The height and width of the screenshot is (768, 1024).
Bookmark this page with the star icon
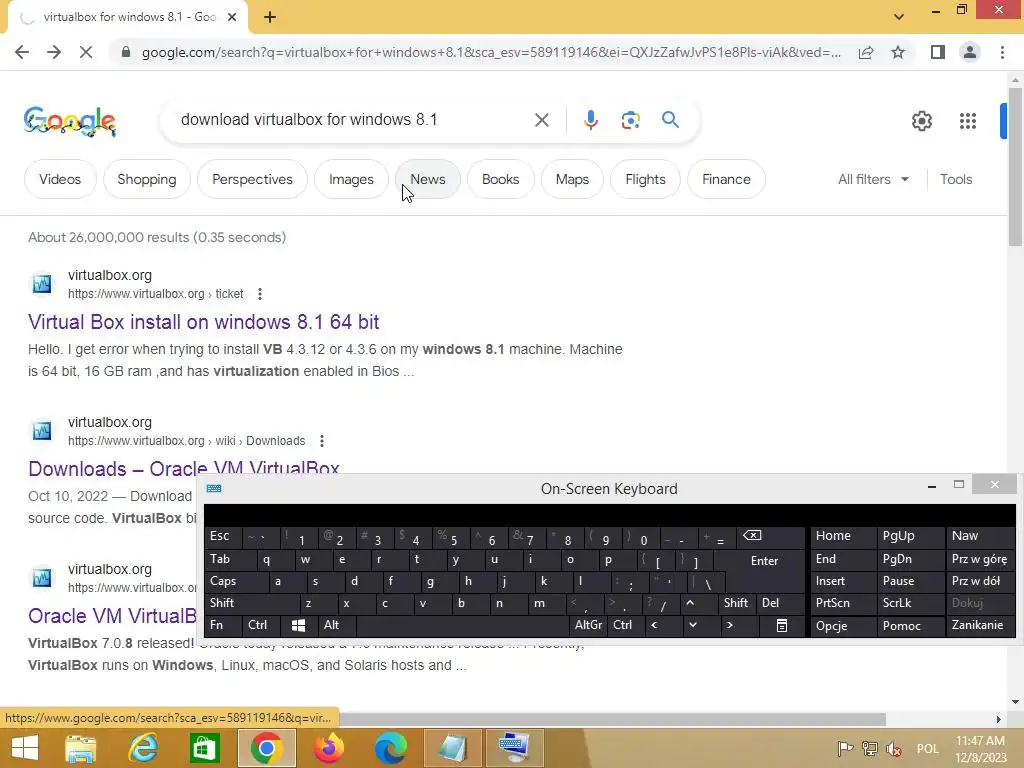[898, 52]
